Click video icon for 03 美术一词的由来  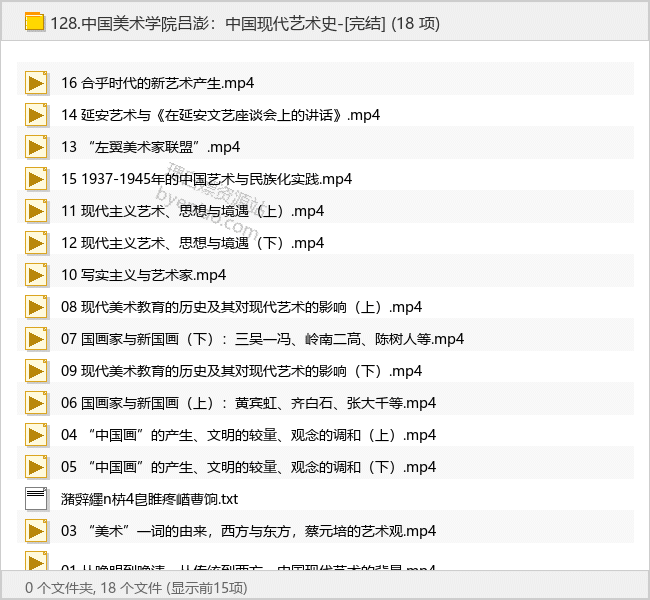click(x=37, y=531)
